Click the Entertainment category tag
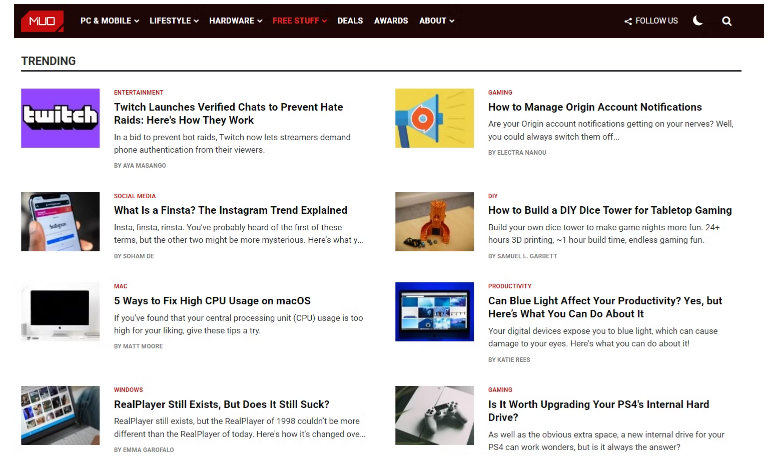Viewport: 779px width, 464px height. pyautogui.click(x=139, y=93)
